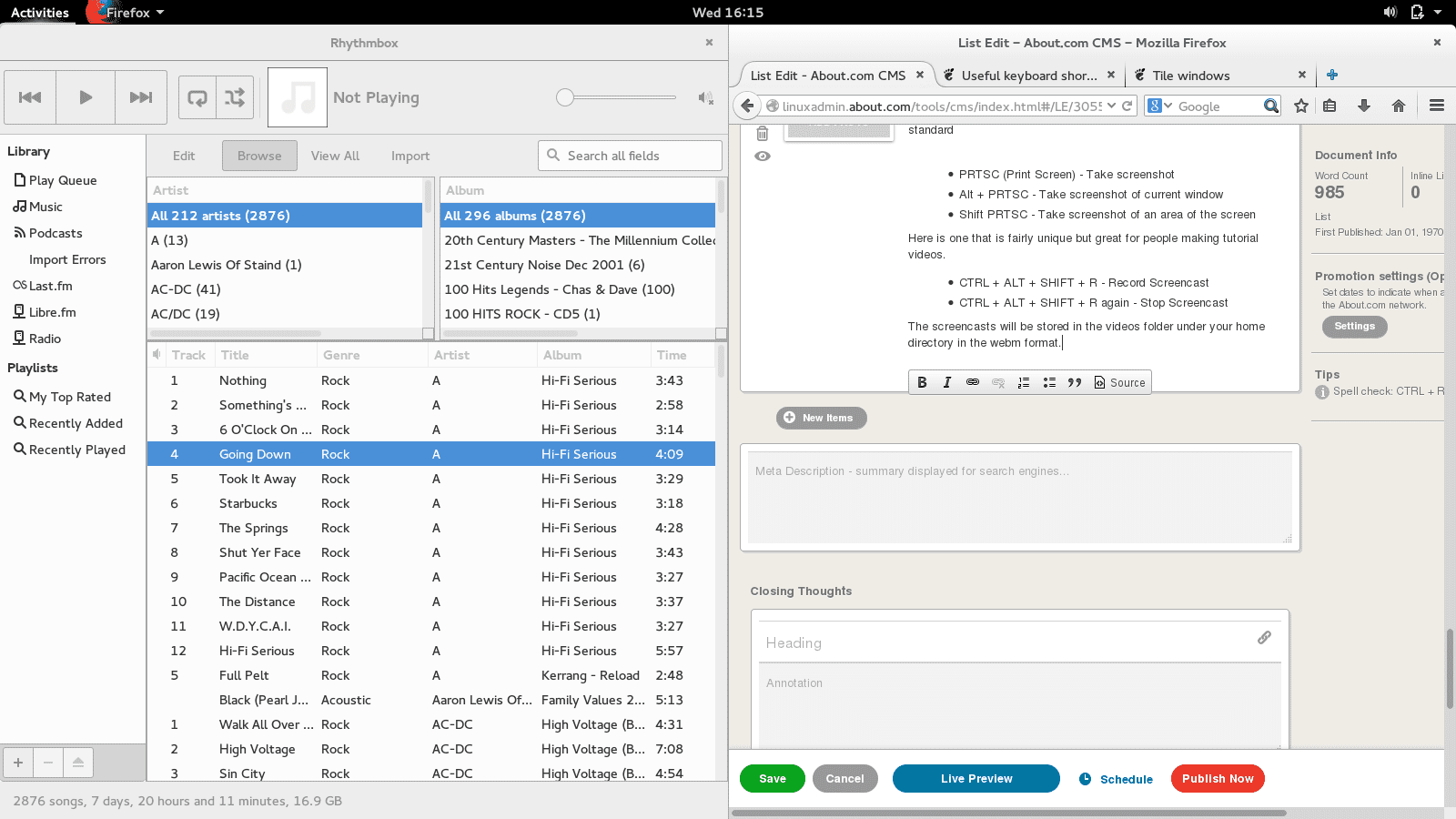
Task: Bookmark this page with star icon
Action: click(x=1301, y=106)
